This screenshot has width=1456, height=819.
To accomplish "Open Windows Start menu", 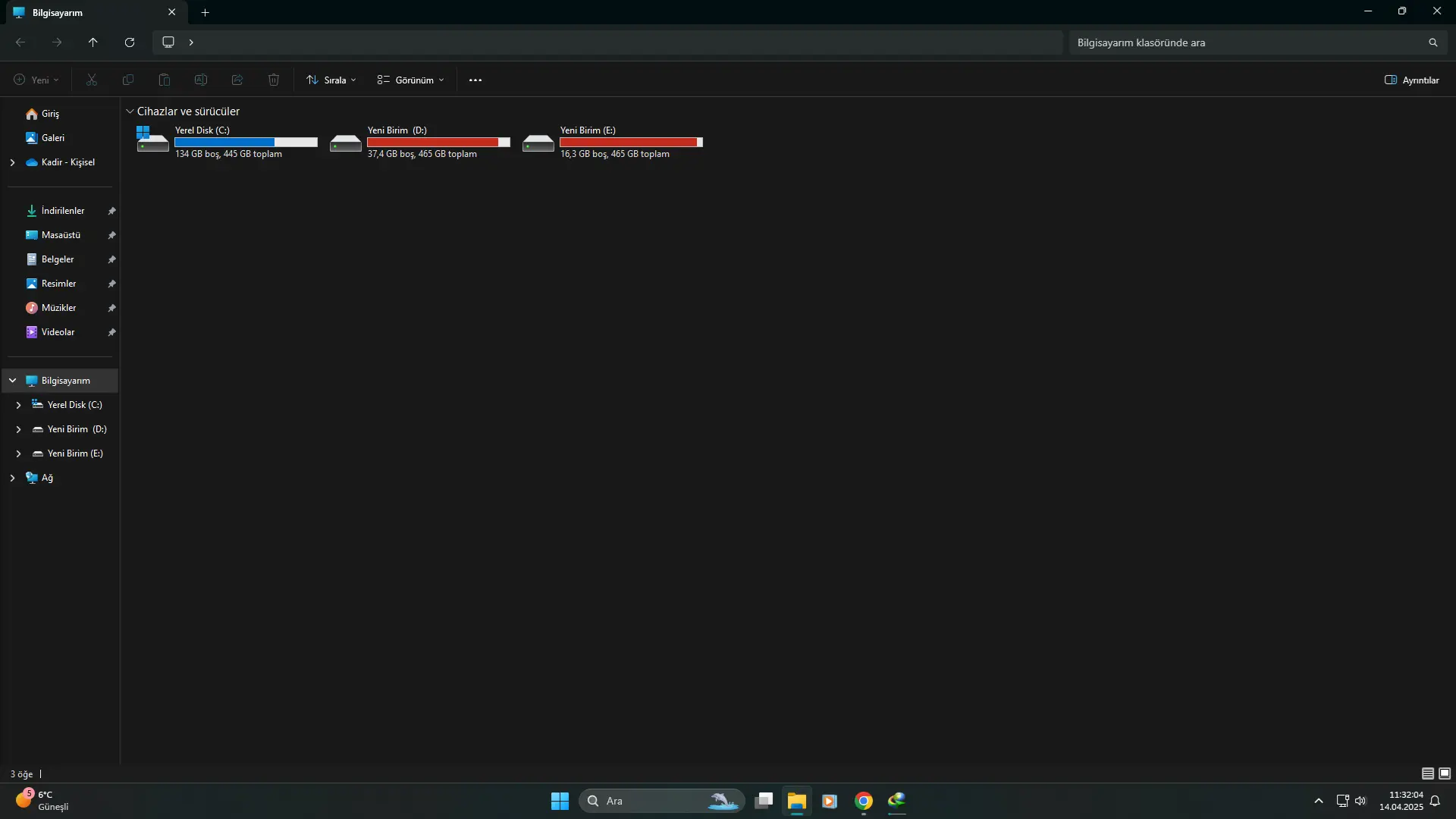I will click(x=560, y=801).
